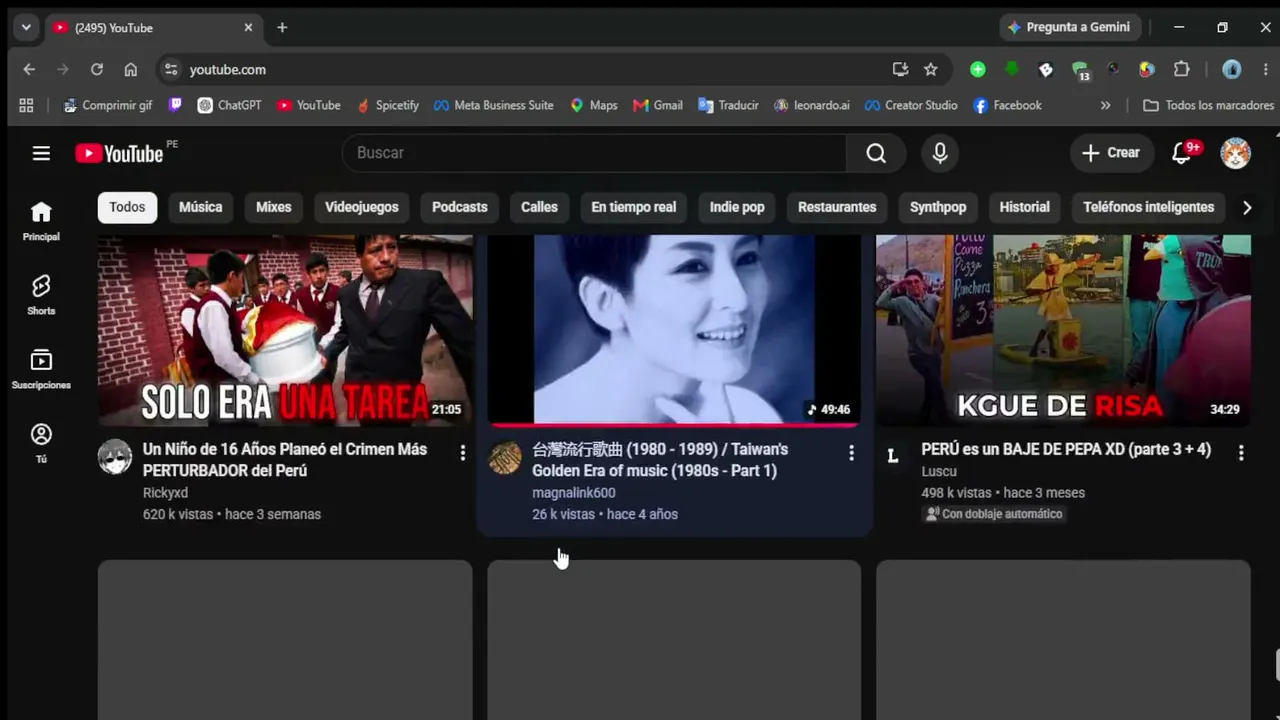Open the magnalink600 channel avatar
Image resolution: width=1280 pixels, height=720 pixels.
[505, 457]
